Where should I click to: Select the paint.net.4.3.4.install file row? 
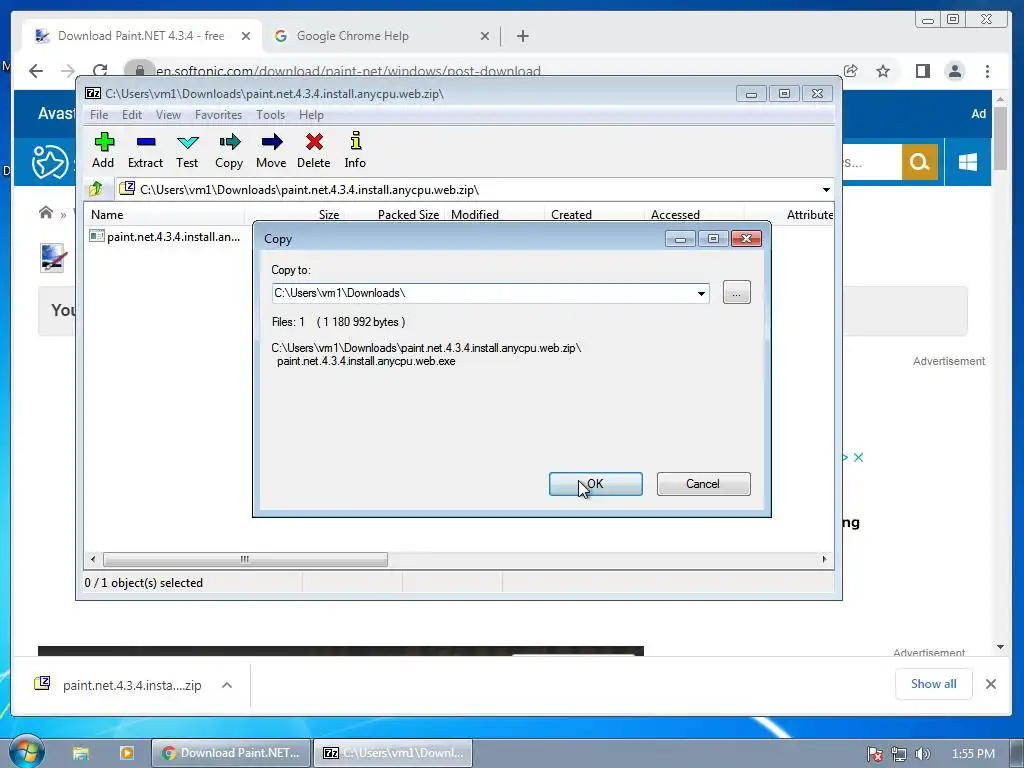(165, 236)
